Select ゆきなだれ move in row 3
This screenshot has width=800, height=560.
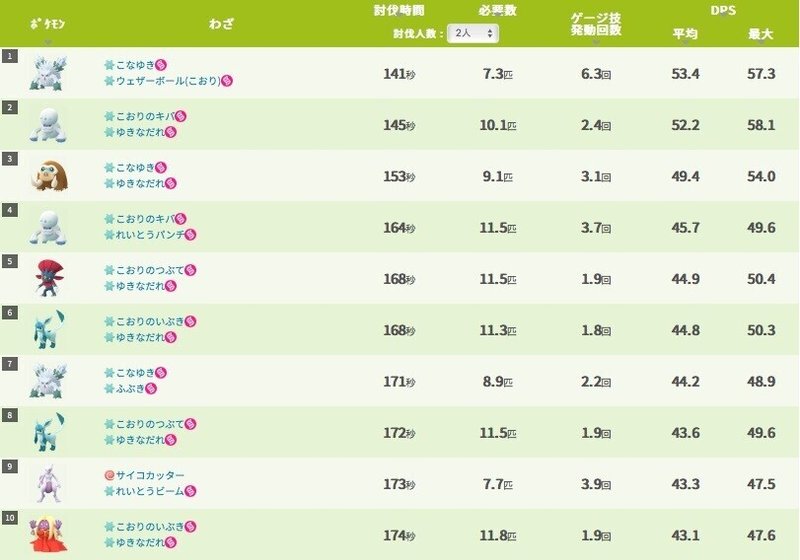(x=140, y=183)
